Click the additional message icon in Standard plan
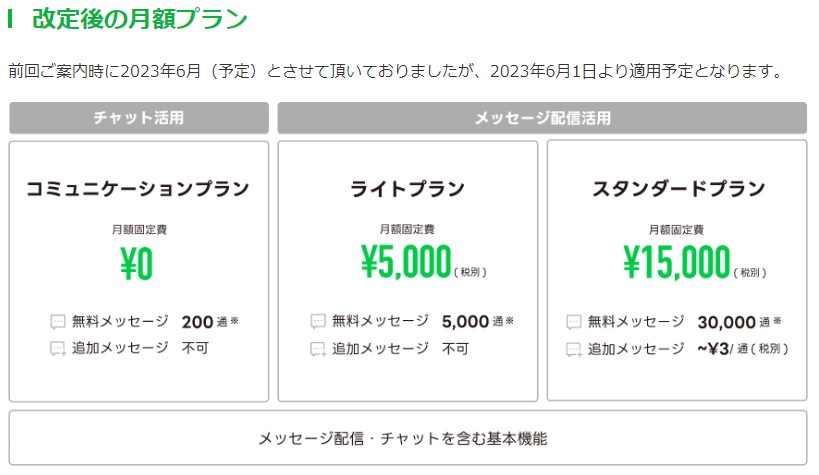This screenshot has height=475, width=819. [x=574, y=349]
